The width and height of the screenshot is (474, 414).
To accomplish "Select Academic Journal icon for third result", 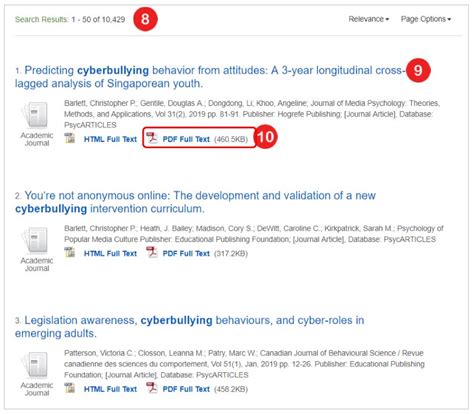I will click(35, 365).
